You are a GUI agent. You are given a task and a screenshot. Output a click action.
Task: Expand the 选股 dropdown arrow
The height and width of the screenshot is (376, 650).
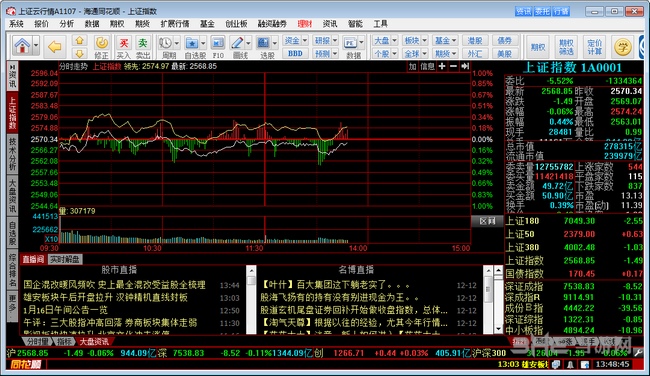[x=274, y=43]
